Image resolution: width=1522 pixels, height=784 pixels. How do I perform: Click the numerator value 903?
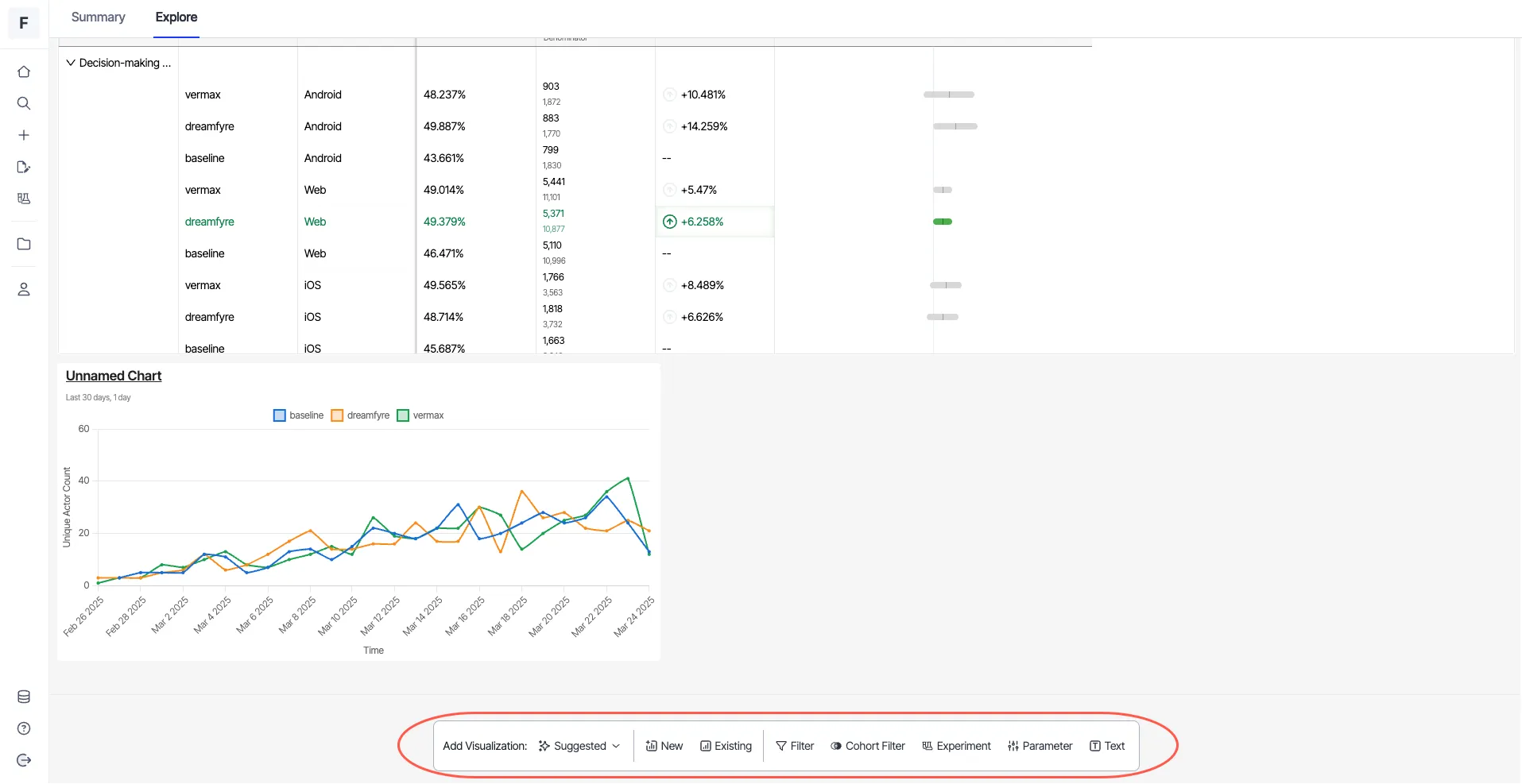point(551,87)
